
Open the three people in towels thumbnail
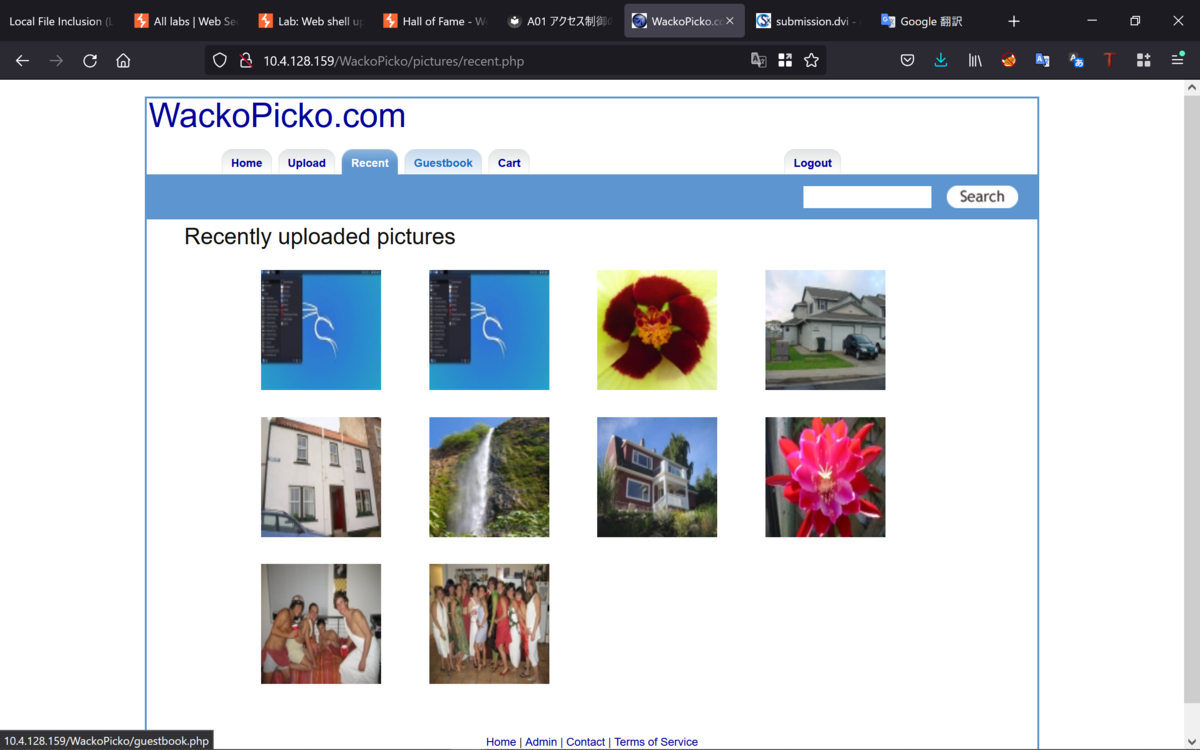(x=321, y=624)
